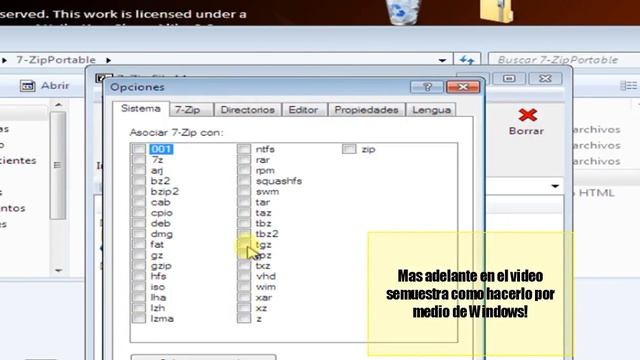
Task: Select the Sistema tab
Action: [x=141, y=109]
